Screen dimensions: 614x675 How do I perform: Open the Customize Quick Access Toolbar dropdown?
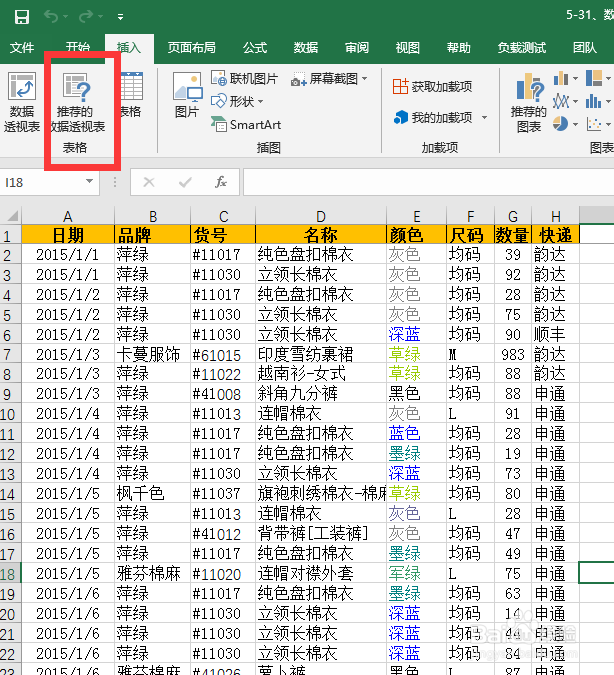121,17
